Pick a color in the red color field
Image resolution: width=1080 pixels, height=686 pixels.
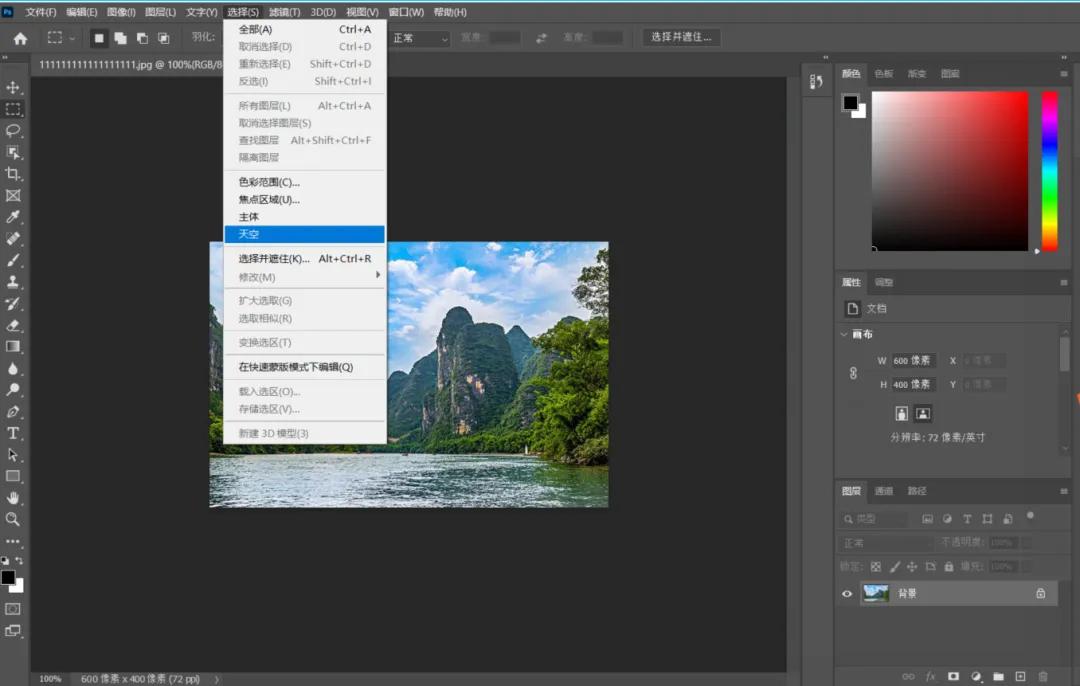[x=950, y=172]
